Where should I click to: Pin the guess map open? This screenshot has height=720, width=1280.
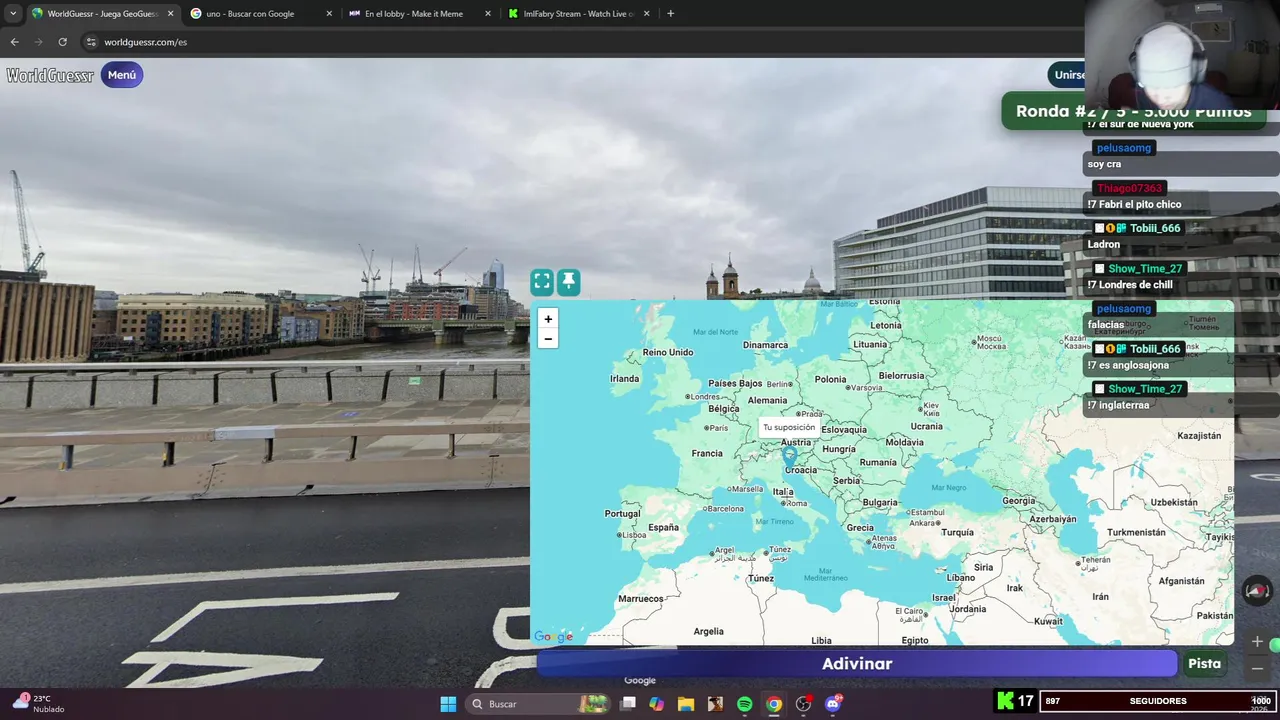click(568, 282)
